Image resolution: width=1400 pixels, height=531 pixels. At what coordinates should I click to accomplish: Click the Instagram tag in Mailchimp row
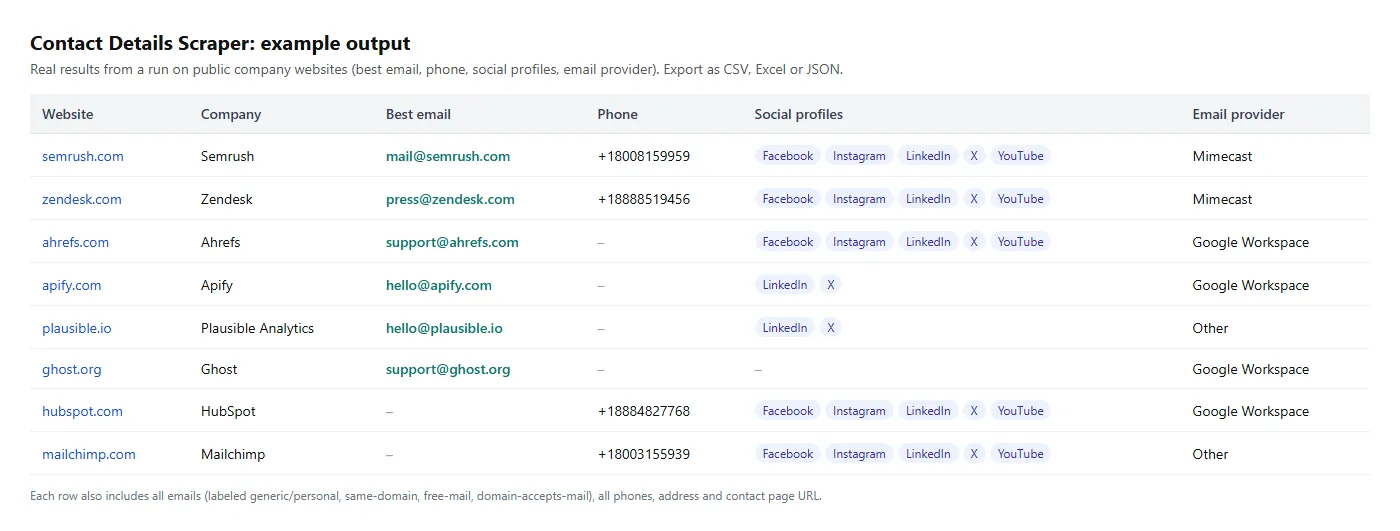859,454
